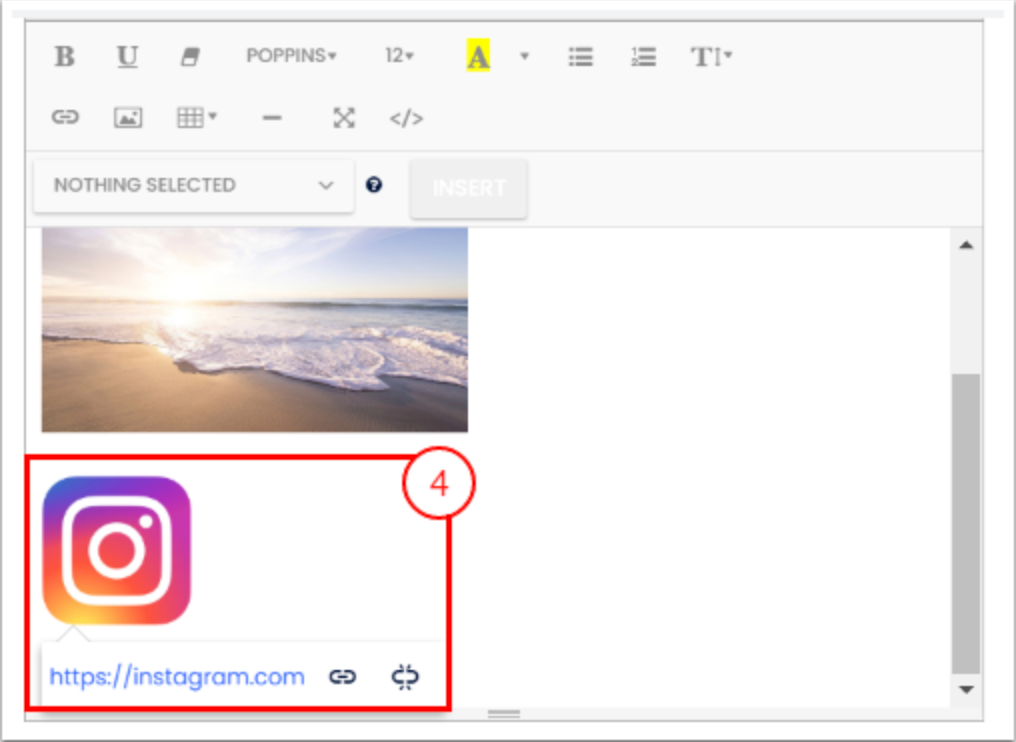Expand the text color options arrow
Screen dimensions: 1016x742
[525, 56]
